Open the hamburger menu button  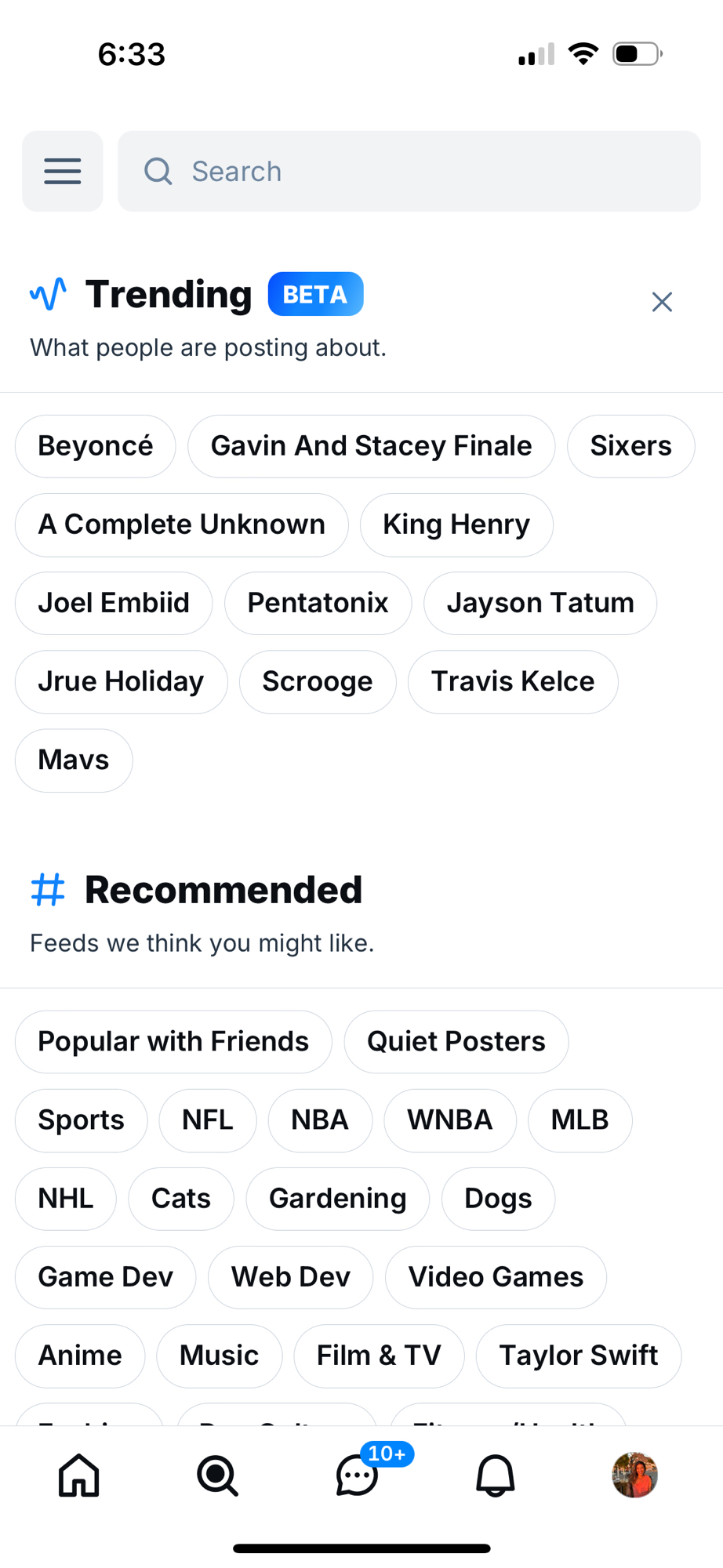click(63, 171)
